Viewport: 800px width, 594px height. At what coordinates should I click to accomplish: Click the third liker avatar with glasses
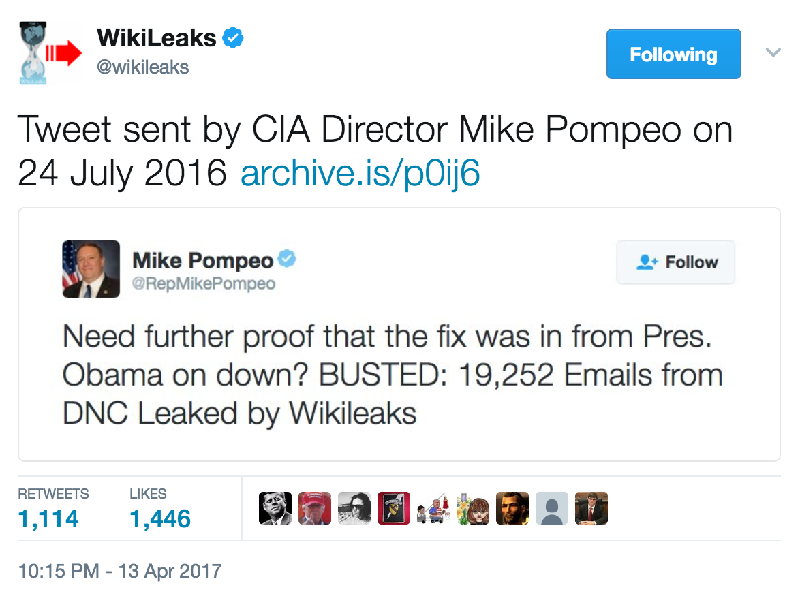tap(354, 508)
